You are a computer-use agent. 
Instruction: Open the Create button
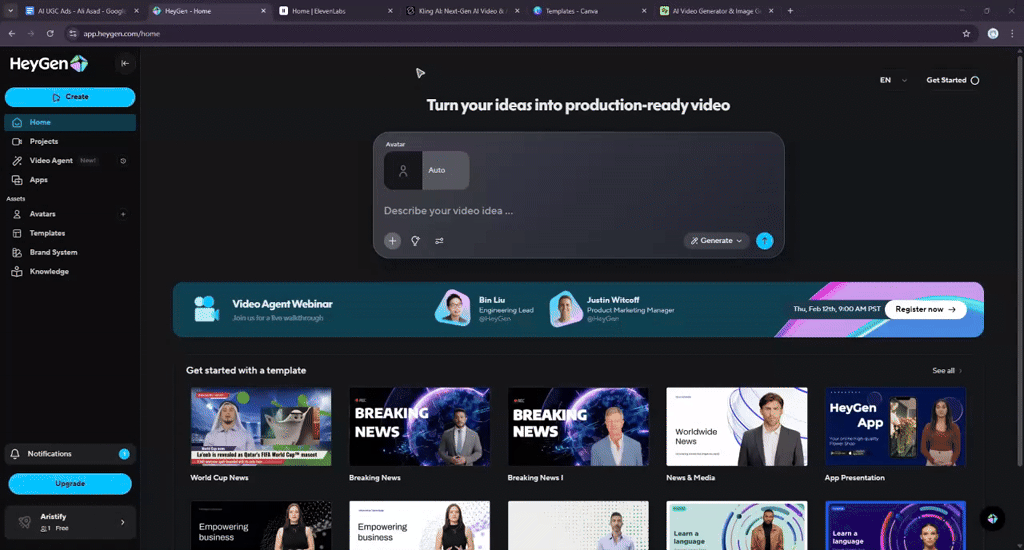tap(70, 97)
